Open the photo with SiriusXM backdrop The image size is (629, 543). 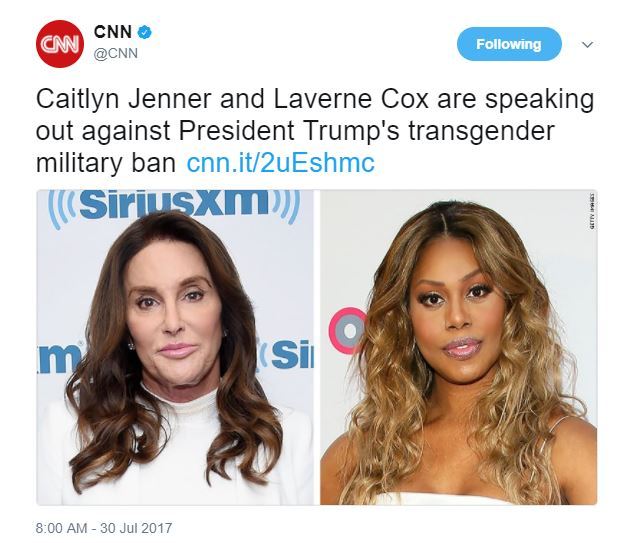click(175, 347)
